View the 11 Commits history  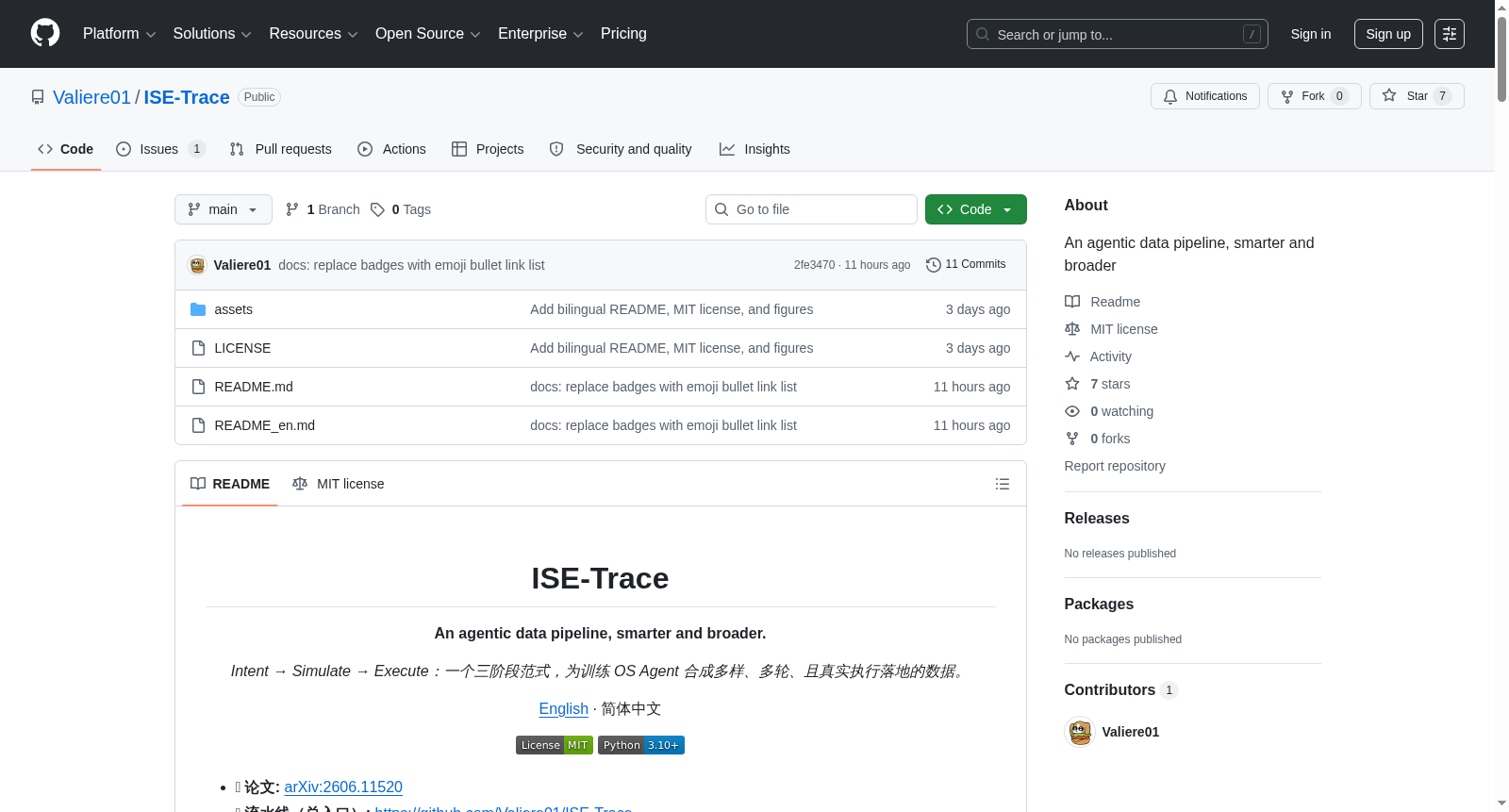pyautogui.click(x=966, y=265)
